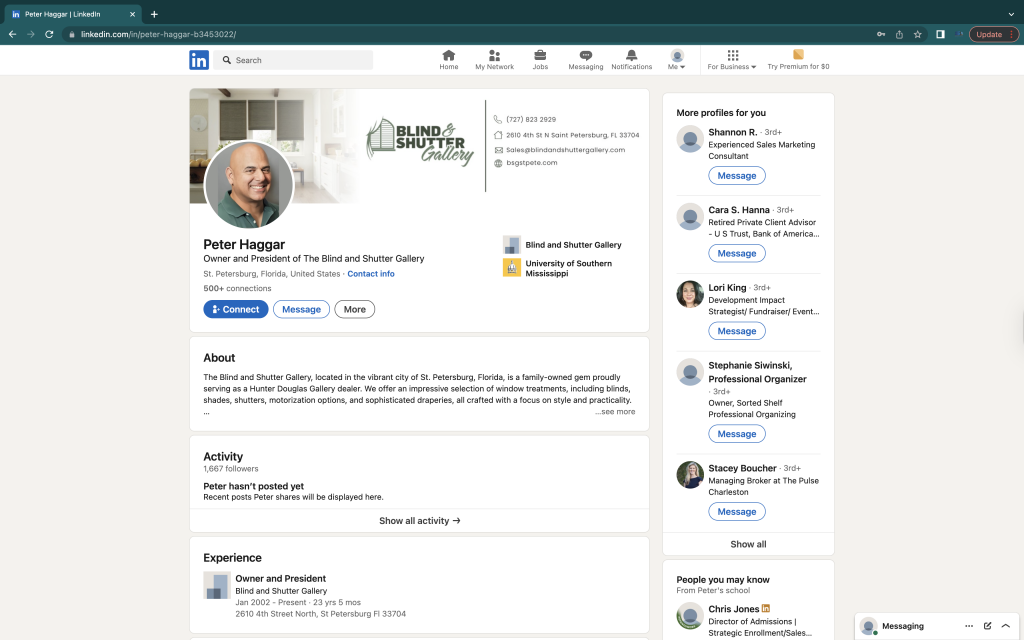Bookmark this page with star icon
The height and width of the screenshot is (640, 1024).
point(917,34)
